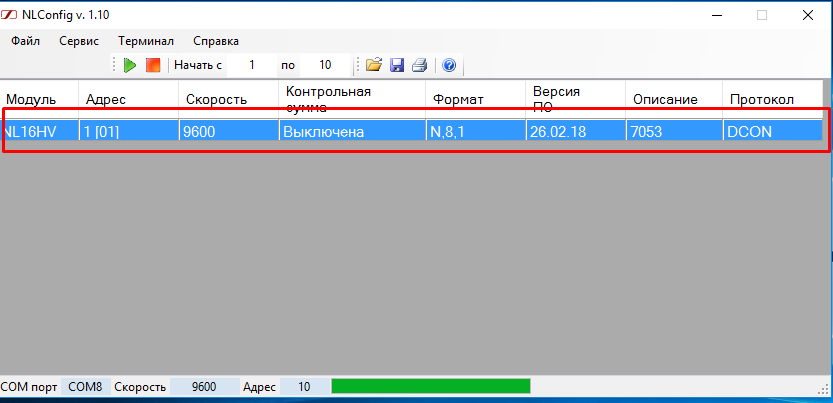Select the DCON protocol cell
This screenshot has width=833, height=403.
pyautogui.click(x=772, y=131)
